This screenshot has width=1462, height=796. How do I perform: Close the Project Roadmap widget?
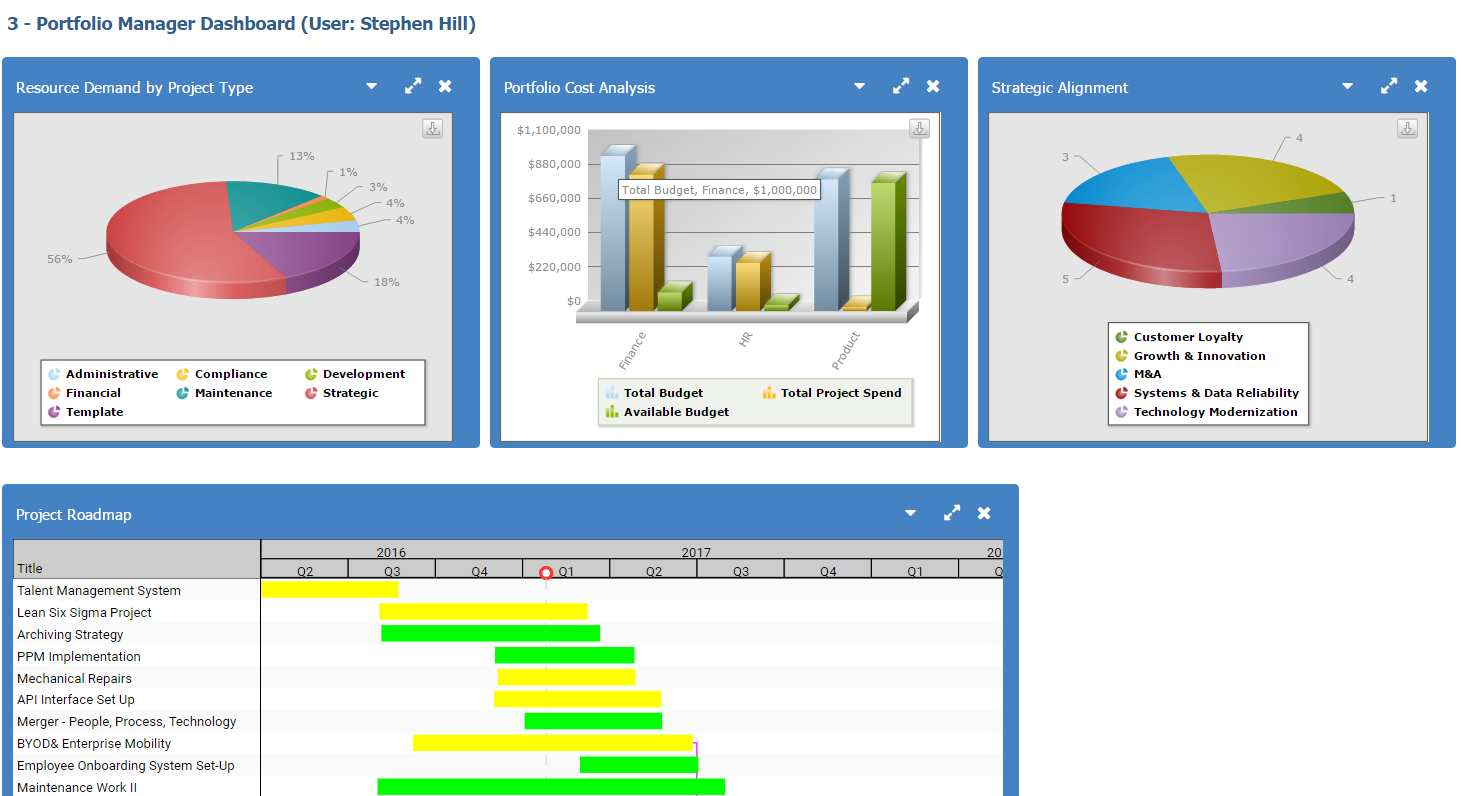(x=984, y=514)
